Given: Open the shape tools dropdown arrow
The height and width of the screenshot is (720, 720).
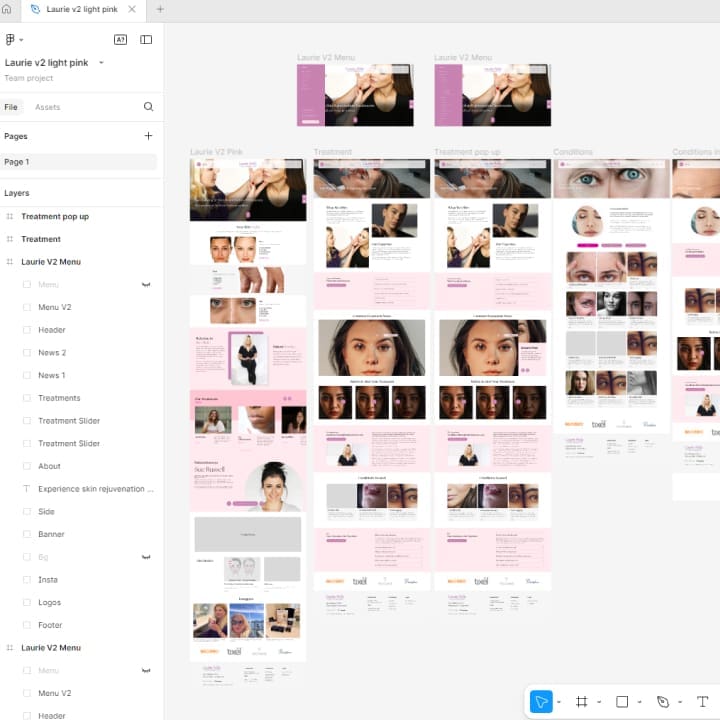Looking at the screenshot, I should 639,702.
